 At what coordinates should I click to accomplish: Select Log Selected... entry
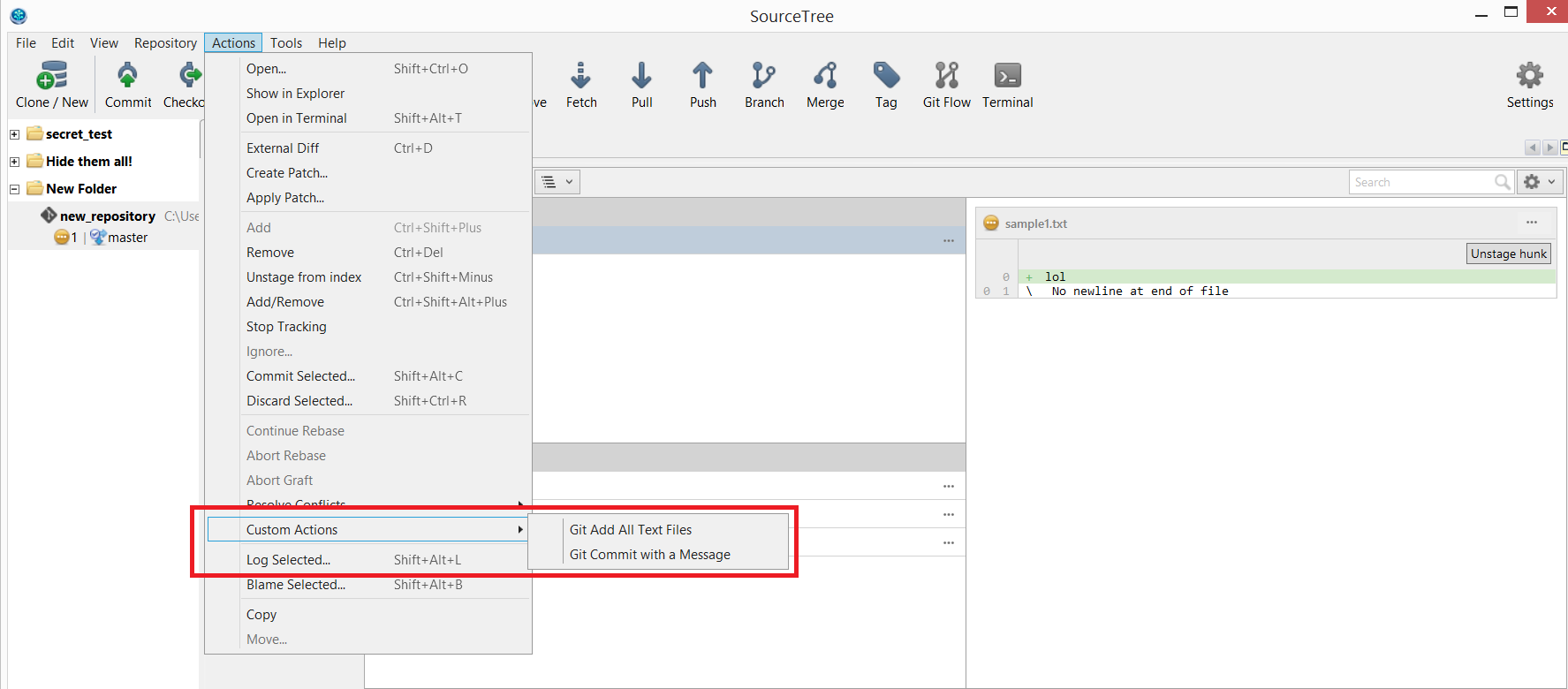click(x=368, y=560)
